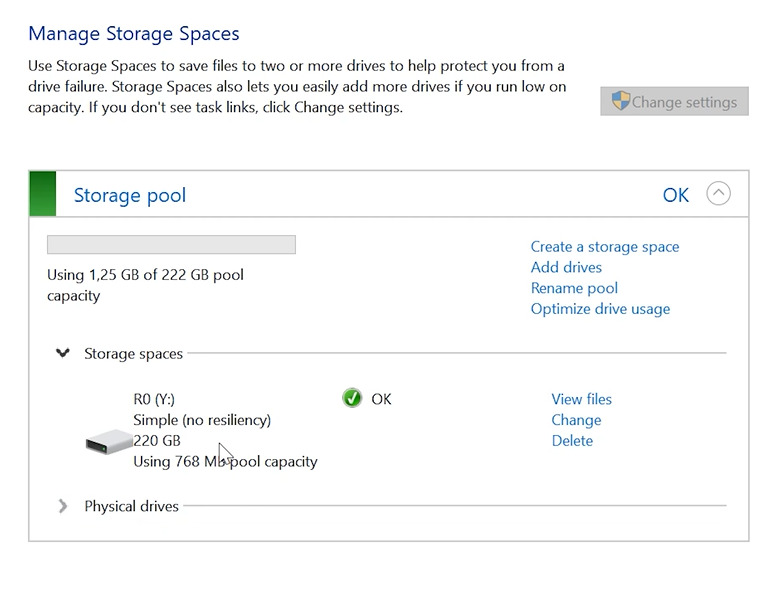This screenshot has width=776, height=604.
Task: Click the Storage spaces section label
Action: (133, 353)
